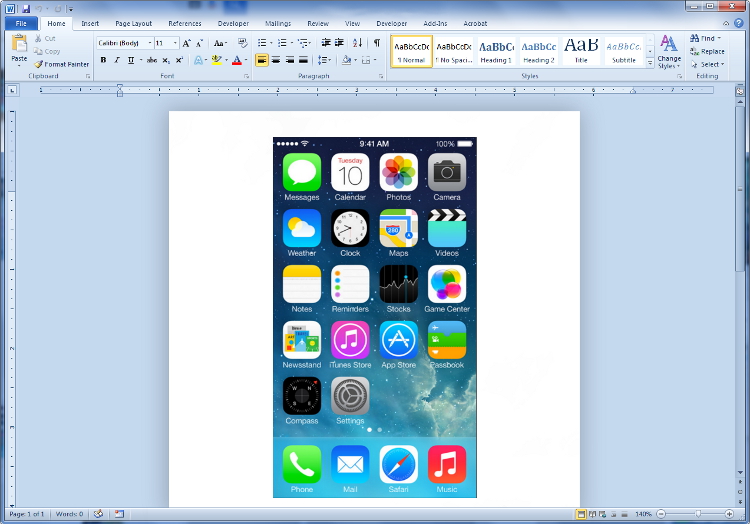Switch to the Insert tab
This screenshot has height=524, width=750.
[x=90, y=23]
